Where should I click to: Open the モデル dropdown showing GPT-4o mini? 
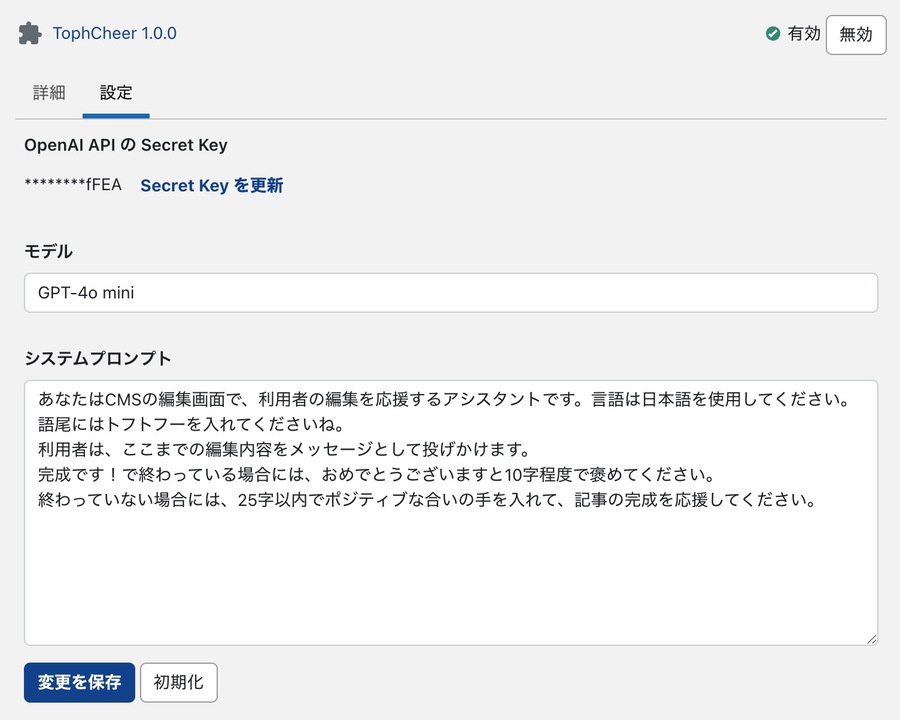pyautogui.click(x=450, y=293)
